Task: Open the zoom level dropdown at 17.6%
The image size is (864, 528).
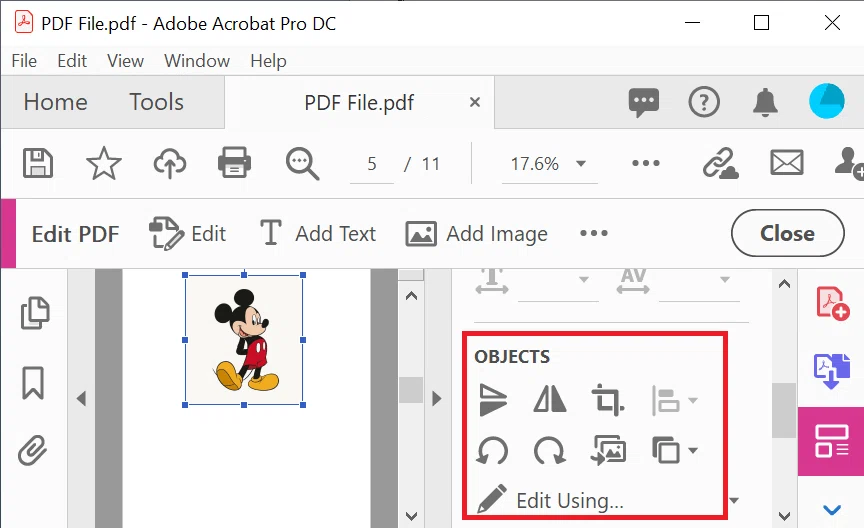Action: 581,164
